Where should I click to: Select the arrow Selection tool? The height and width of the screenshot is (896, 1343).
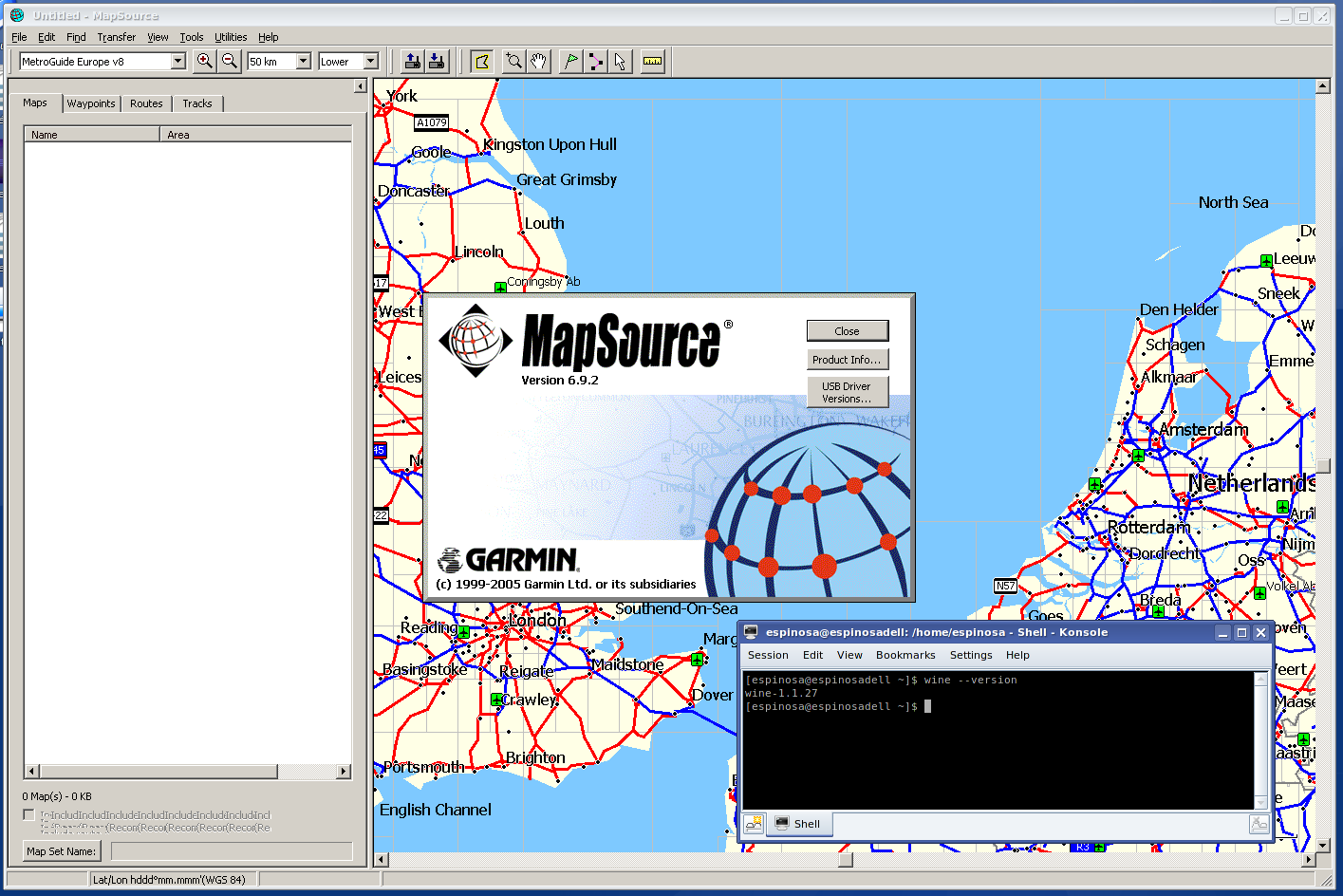[620, 62]
